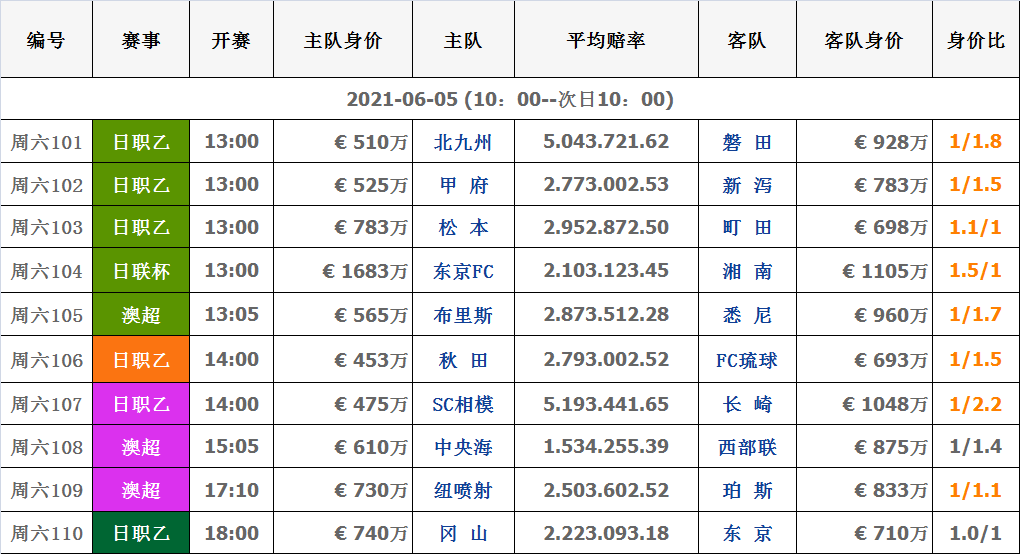Screen dimensions: 1020x554
Task: Click the orange 日职乙 cell in row 周六106
Action: point(141,360)
